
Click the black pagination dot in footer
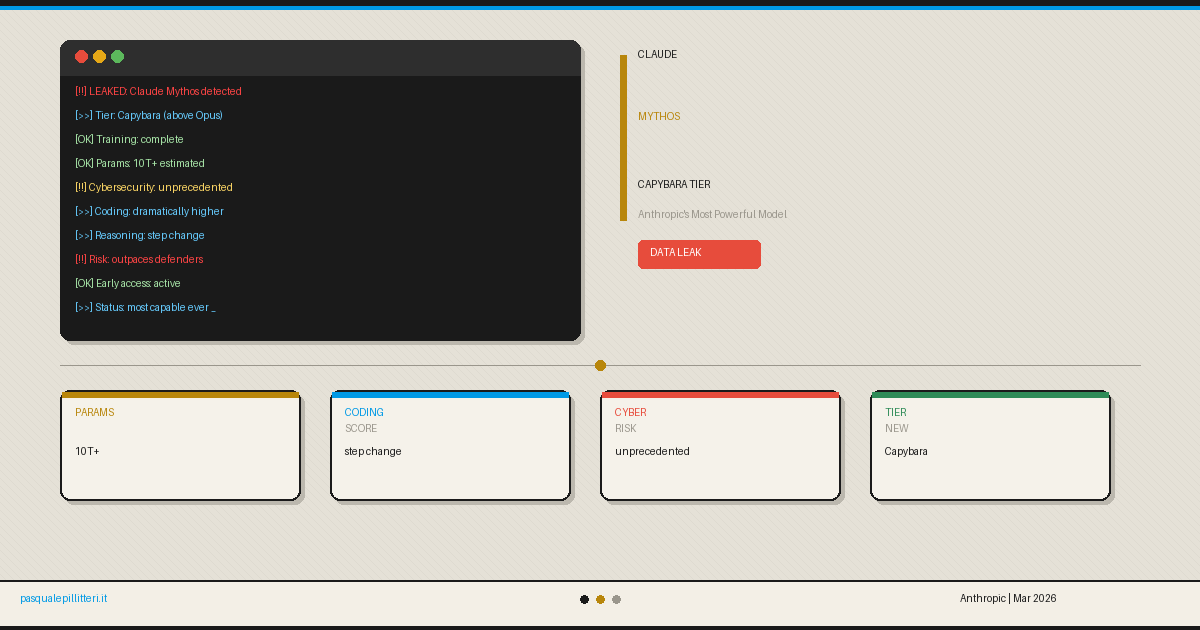585,600
